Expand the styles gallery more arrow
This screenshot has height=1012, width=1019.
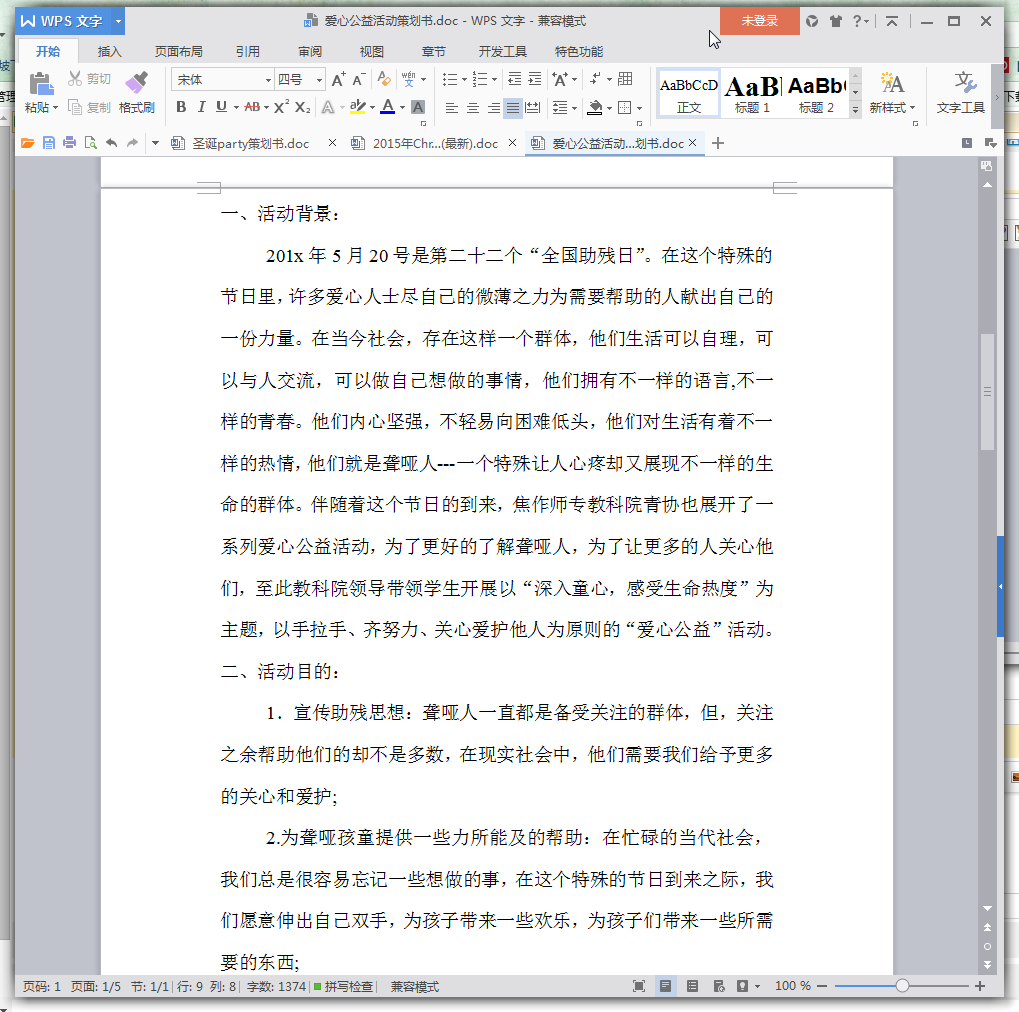855,109
